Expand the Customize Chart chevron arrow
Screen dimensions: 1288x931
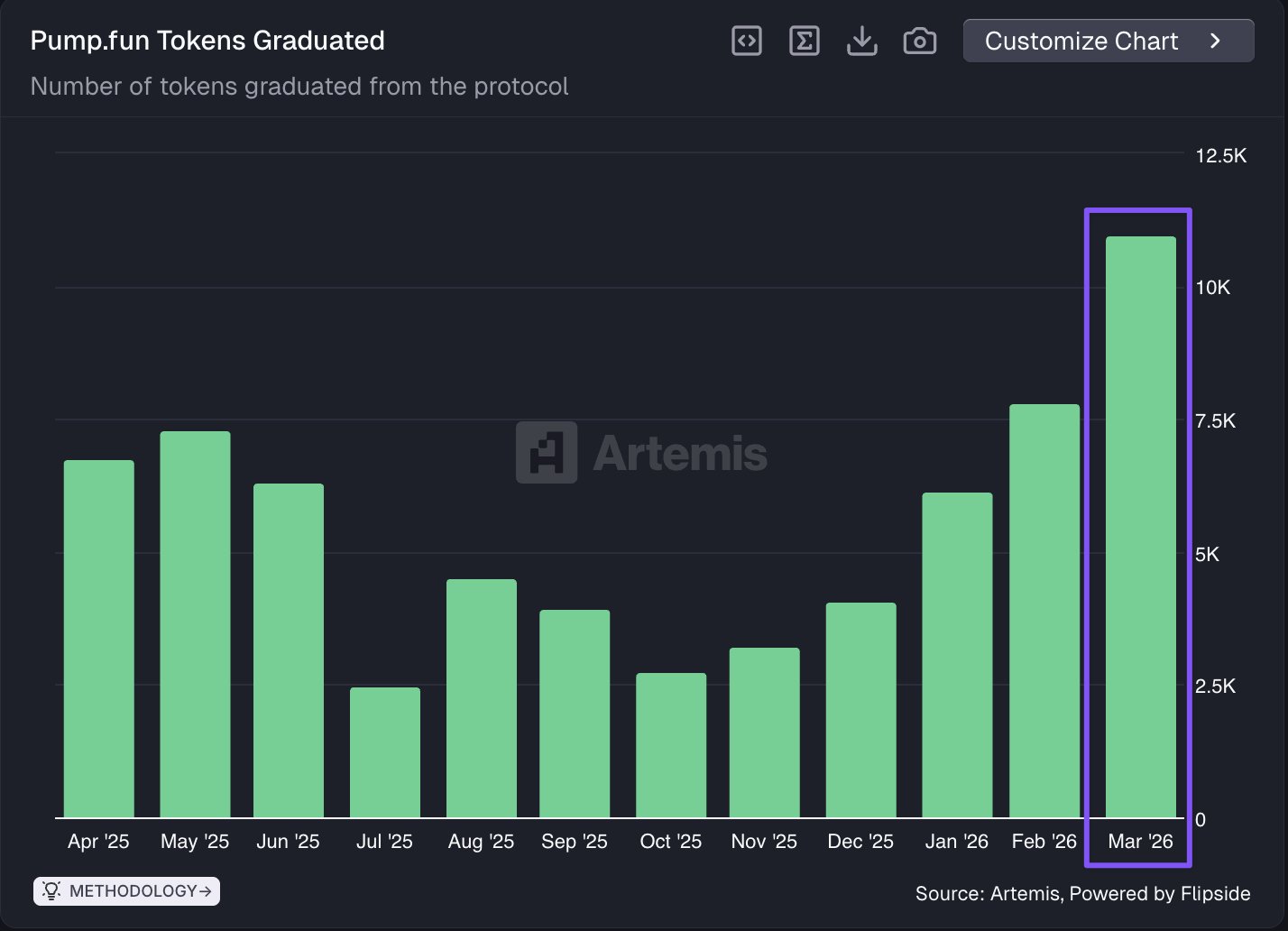coord(1215,41)
